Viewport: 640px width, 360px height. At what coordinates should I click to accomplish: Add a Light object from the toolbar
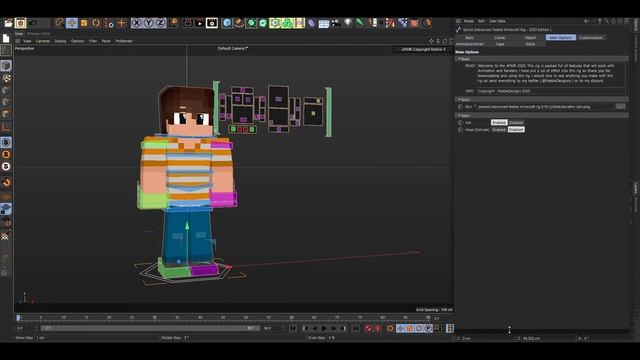tap(348, 23)
